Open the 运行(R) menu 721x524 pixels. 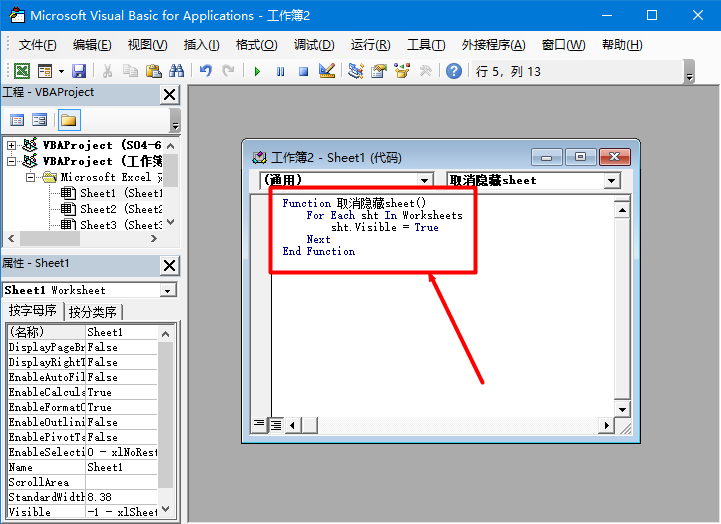coord(370,45)
